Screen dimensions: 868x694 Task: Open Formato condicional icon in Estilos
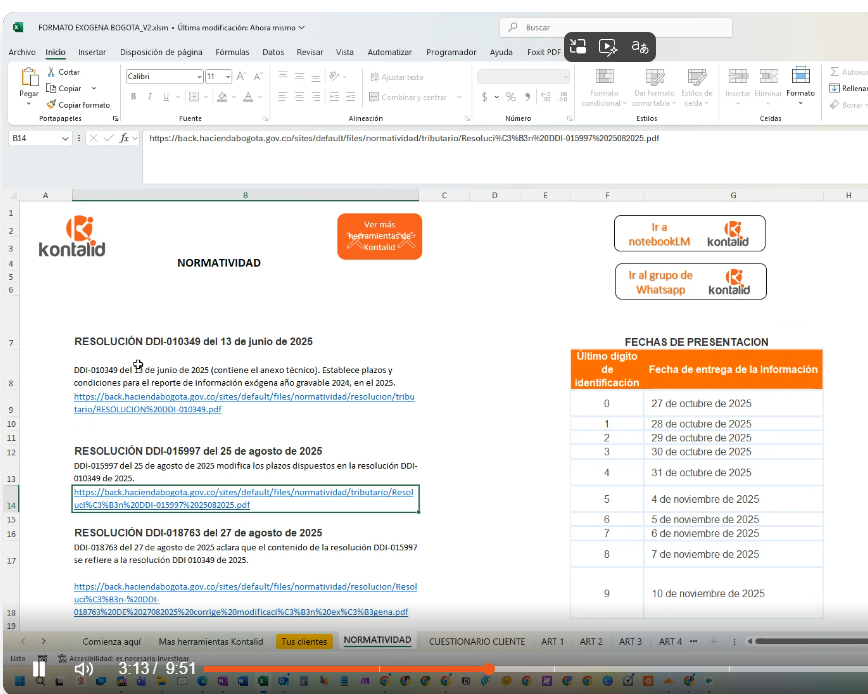click(604, 76)
